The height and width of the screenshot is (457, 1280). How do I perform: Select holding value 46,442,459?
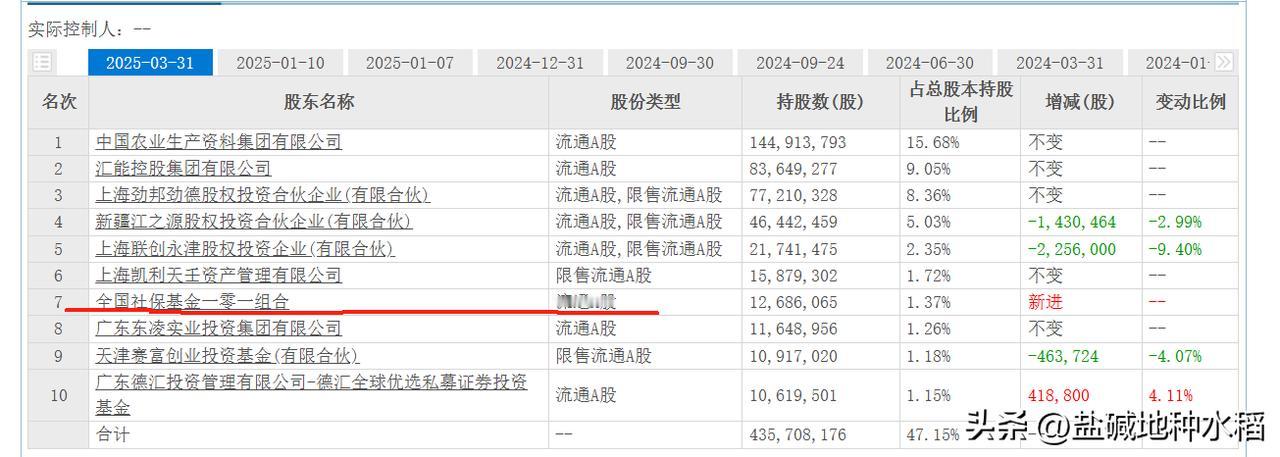click(x=793, y=221)
